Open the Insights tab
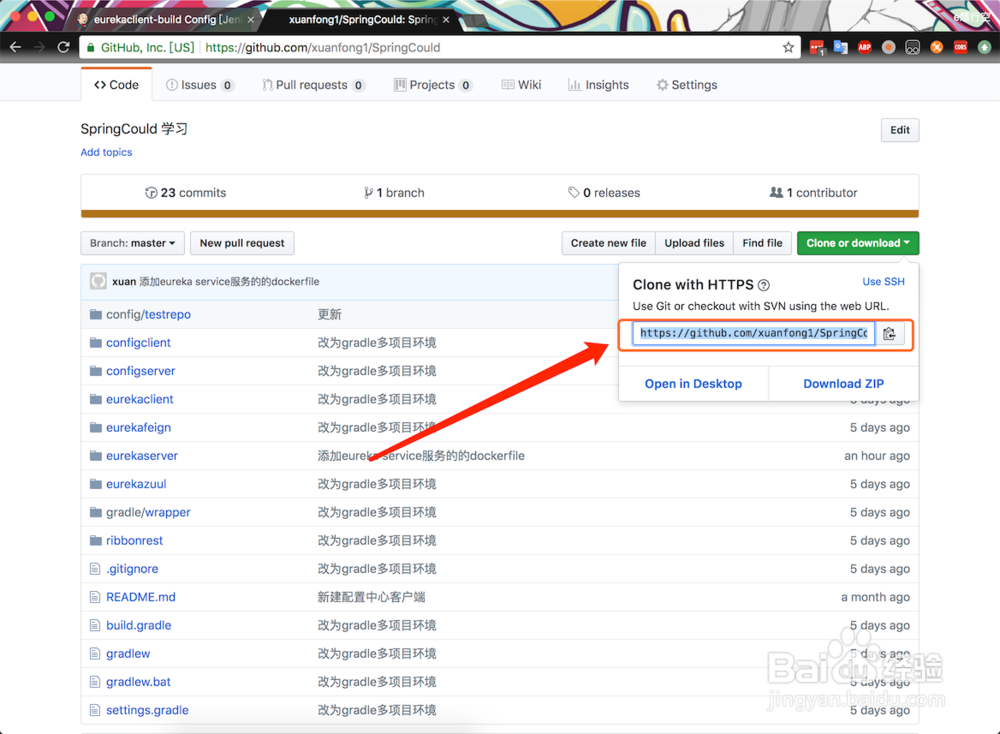 [598, 85]
